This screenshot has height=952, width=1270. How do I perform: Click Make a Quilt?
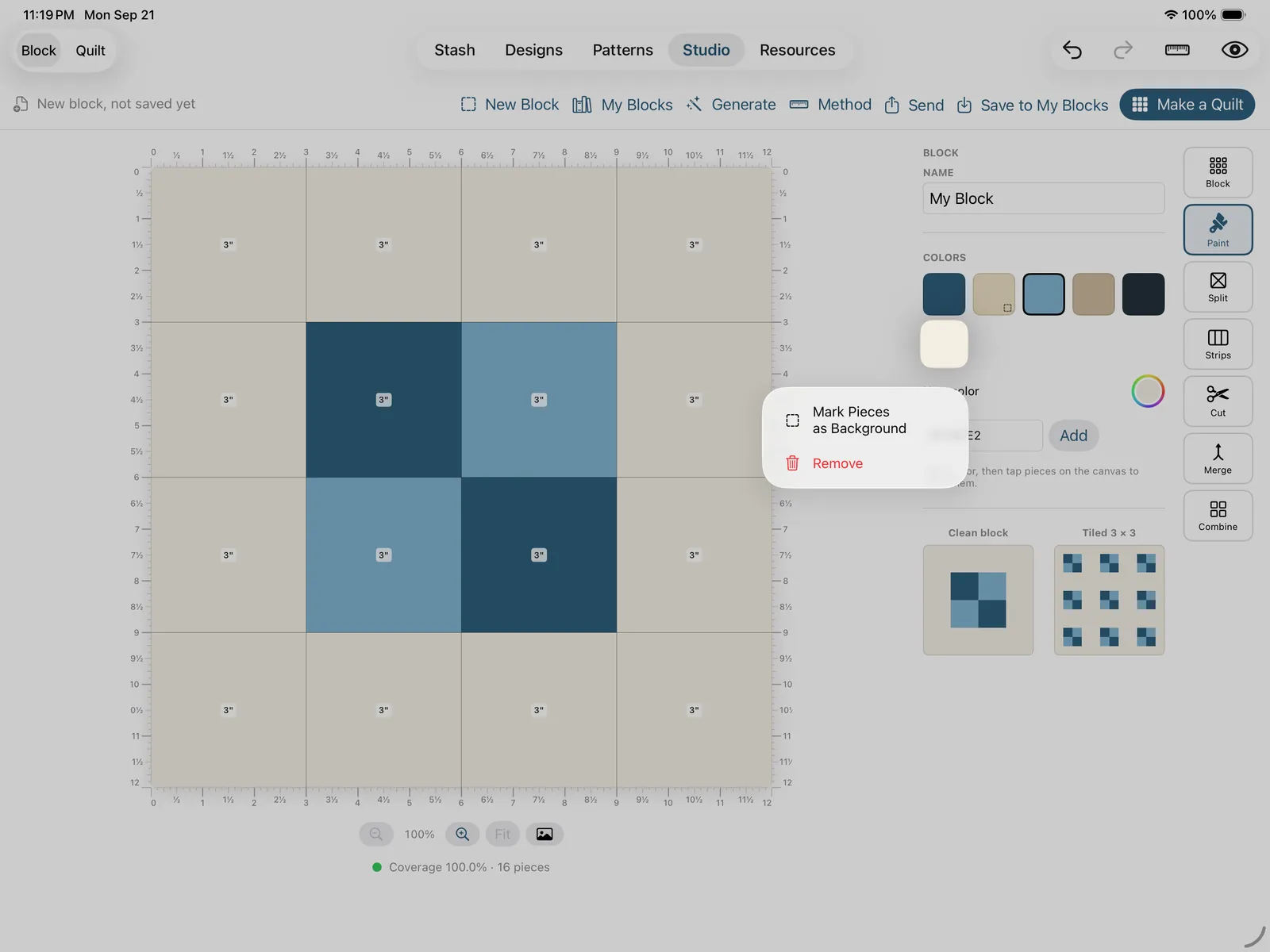pyautogui.click(x=1187, y=105)
